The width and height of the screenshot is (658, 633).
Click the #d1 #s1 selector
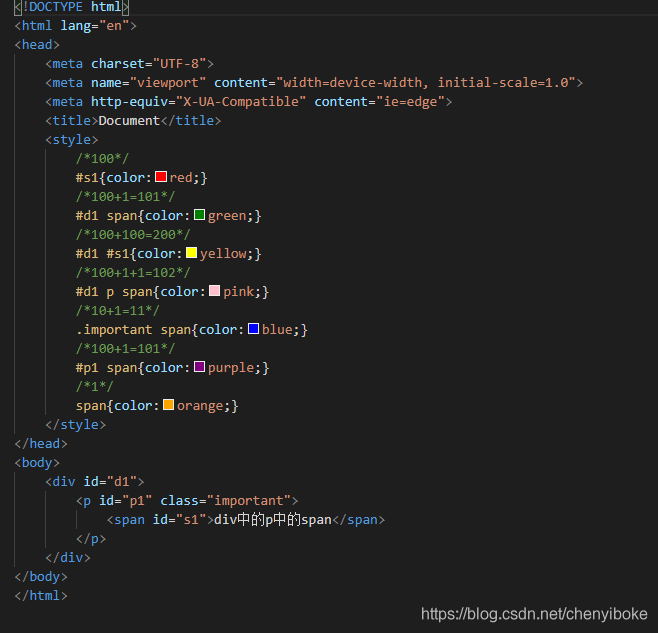[102, 254]
